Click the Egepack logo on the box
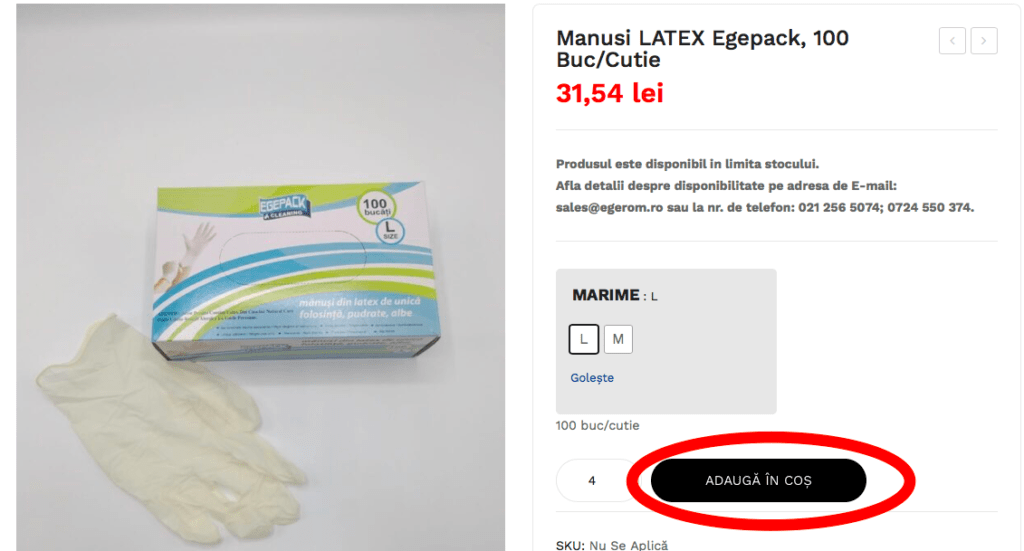The image size is (1024, 551). pyautogui.click(x=284, y=206)
